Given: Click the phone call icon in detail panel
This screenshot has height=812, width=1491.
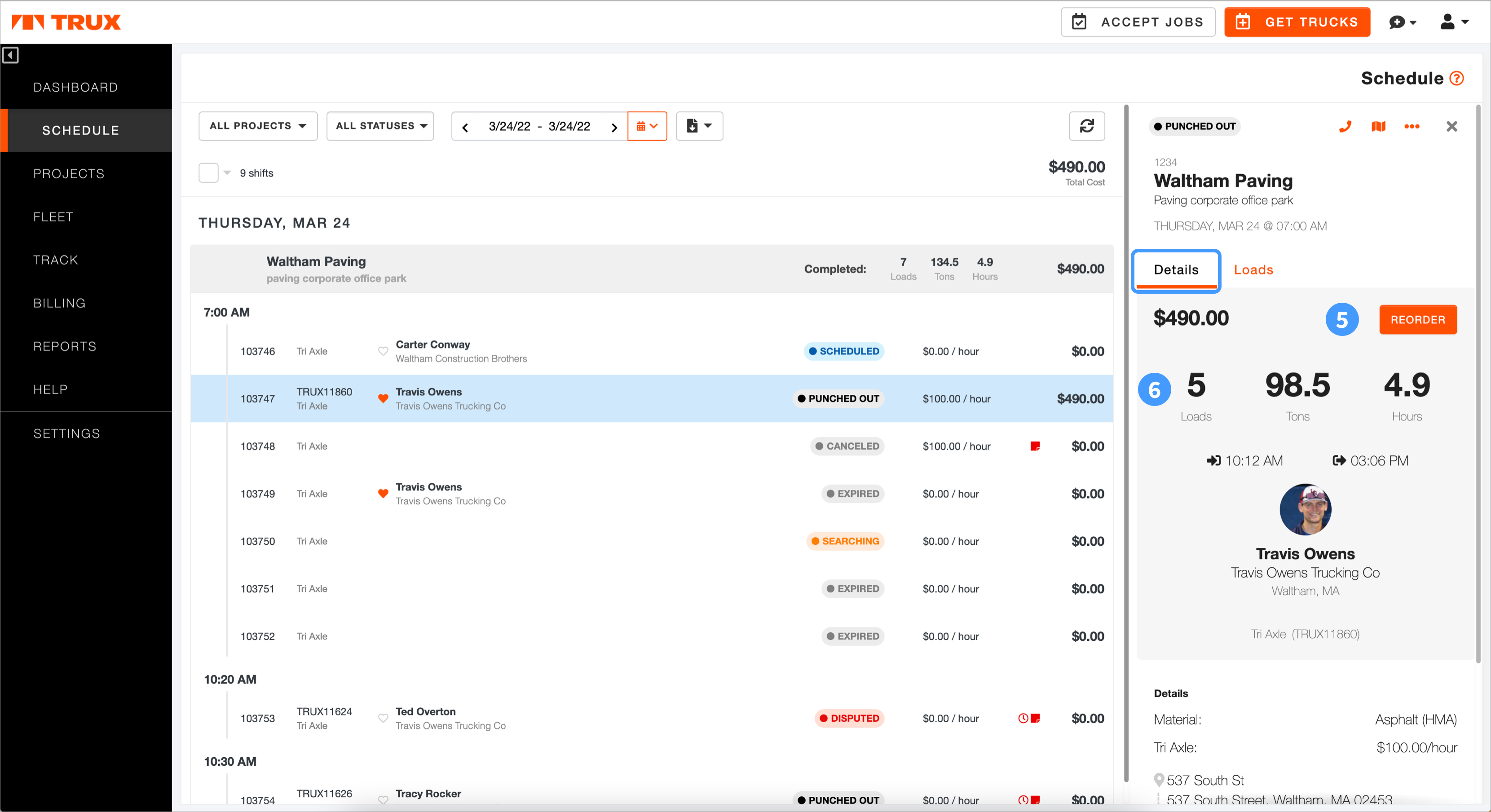Looking at the screenshot, I should tap(1345, 126).
